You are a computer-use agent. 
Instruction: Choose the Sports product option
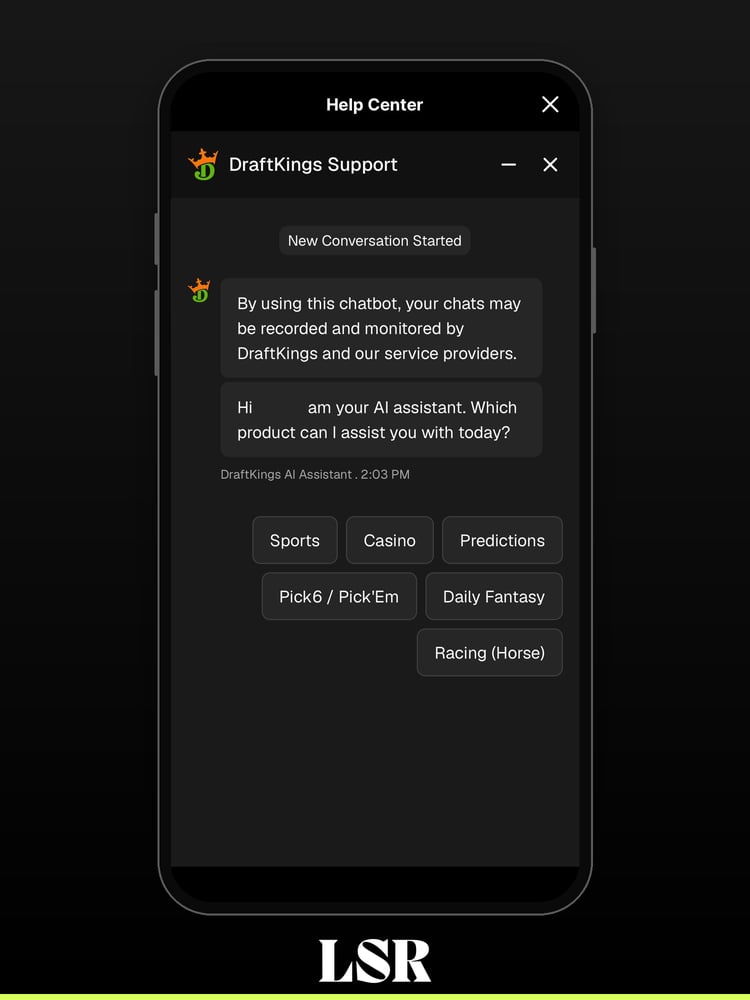[x=295, y=540]
